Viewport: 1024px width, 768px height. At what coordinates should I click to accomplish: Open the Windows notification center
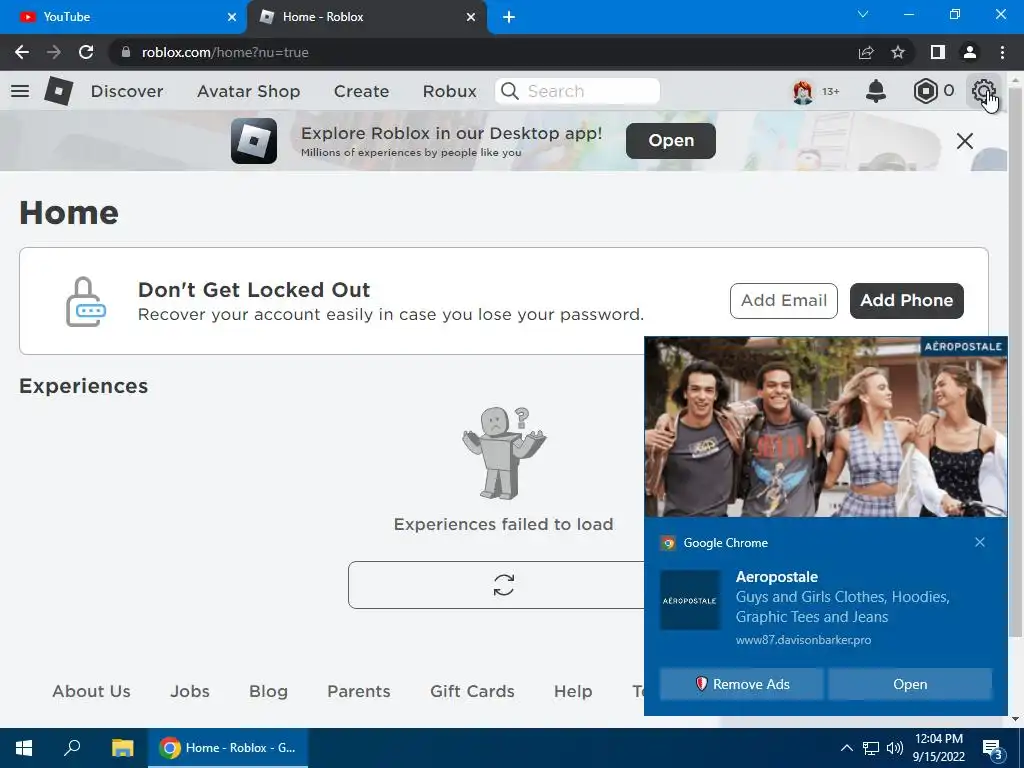click(x=993, y=749)
